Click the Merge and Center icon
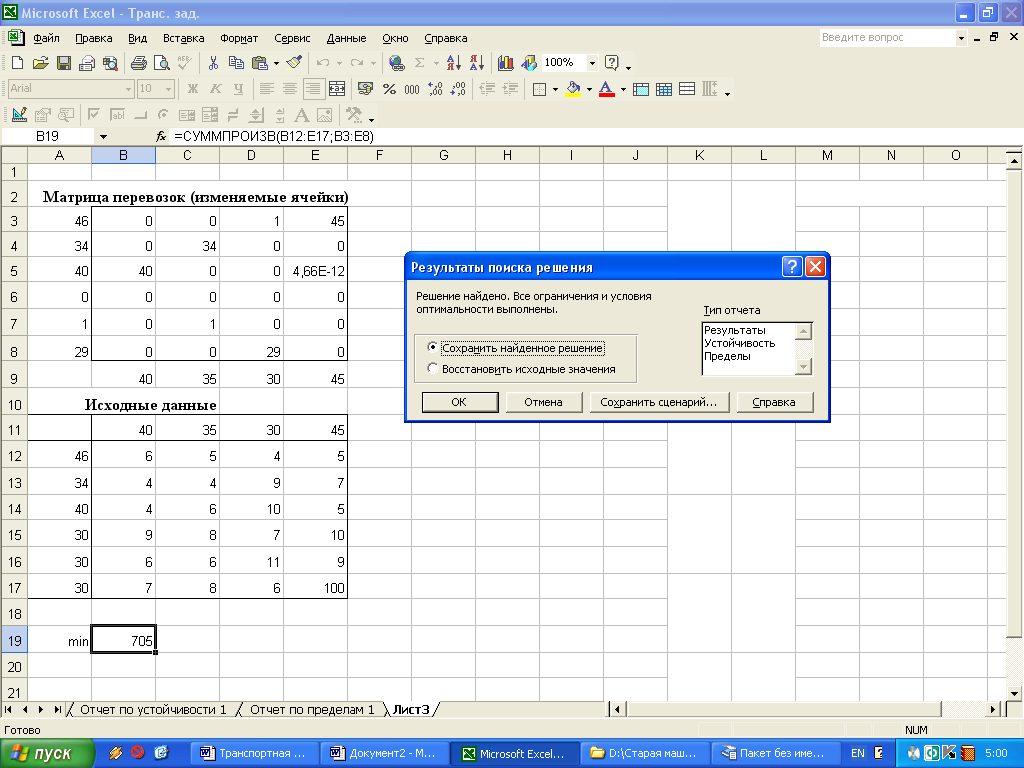 337,89
